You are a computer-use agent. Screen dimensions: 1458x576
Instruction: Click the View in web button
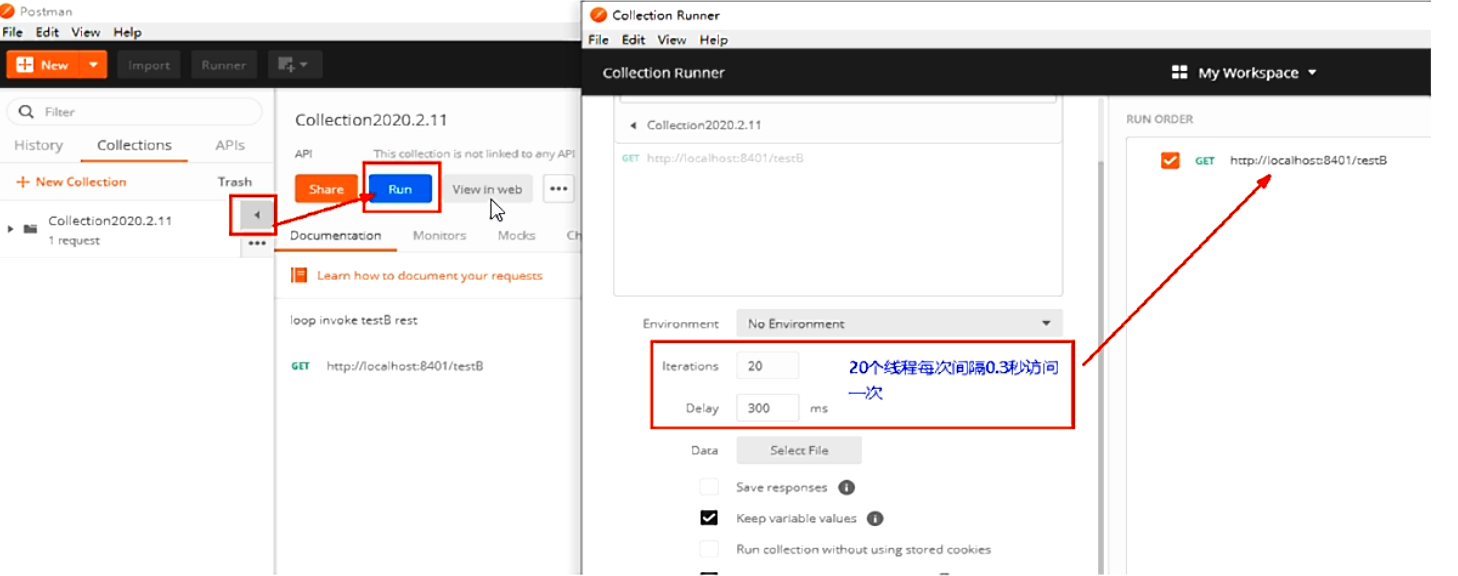pyautogui.click(x=487, y=189)
